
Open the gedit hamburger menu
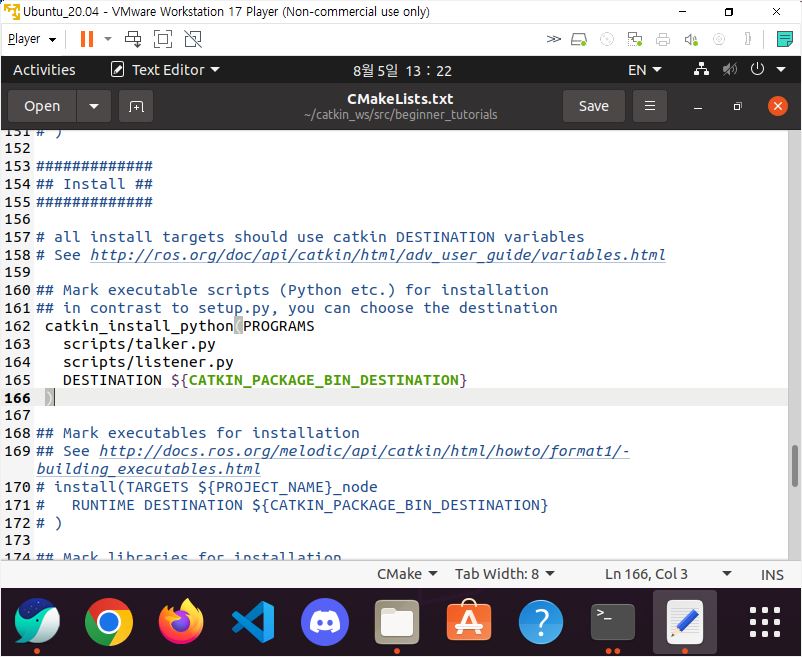650,106
